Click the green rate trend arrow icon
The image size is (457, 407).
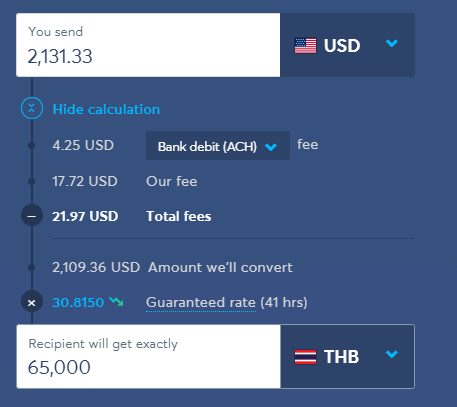[x=117, y=301]
